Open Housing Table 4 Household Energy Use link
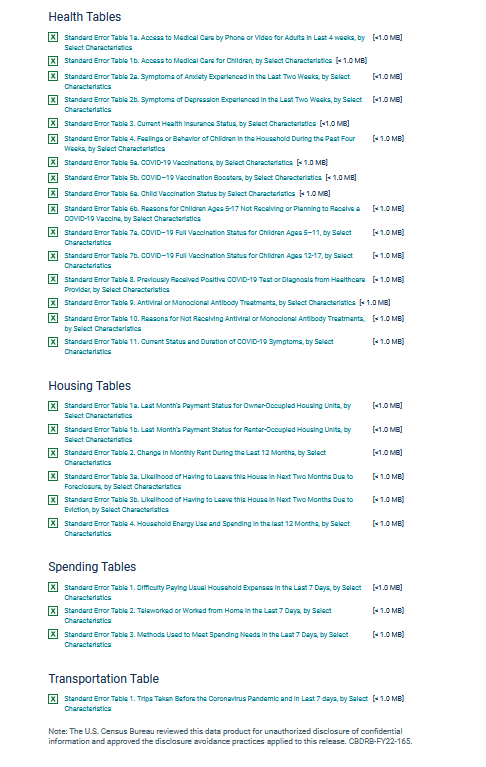This screenshot has width=486, height=767. (207, 529)
